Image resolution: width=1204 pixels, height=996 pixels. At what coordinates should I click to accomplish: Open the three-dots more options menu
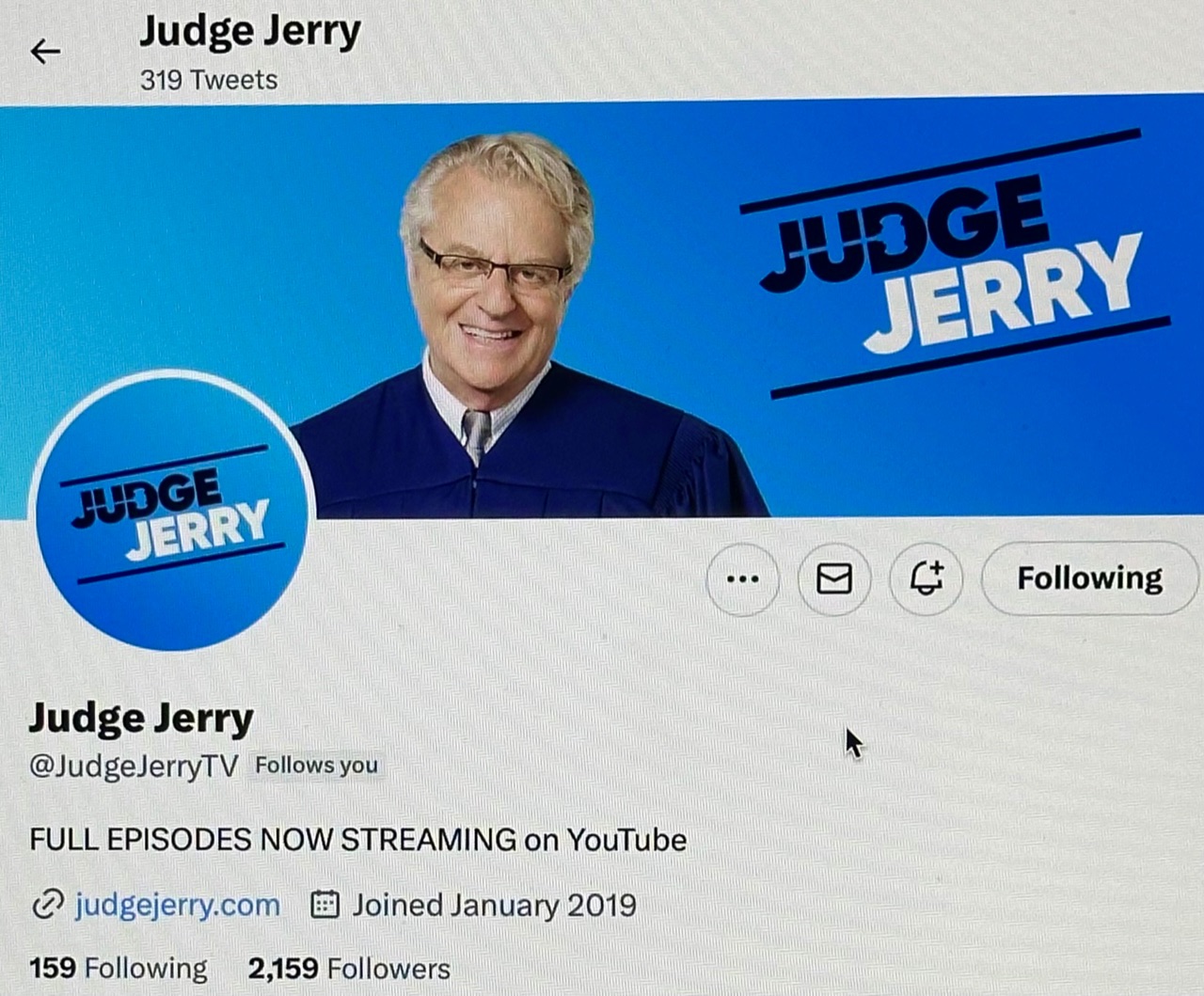click(743, 578)
